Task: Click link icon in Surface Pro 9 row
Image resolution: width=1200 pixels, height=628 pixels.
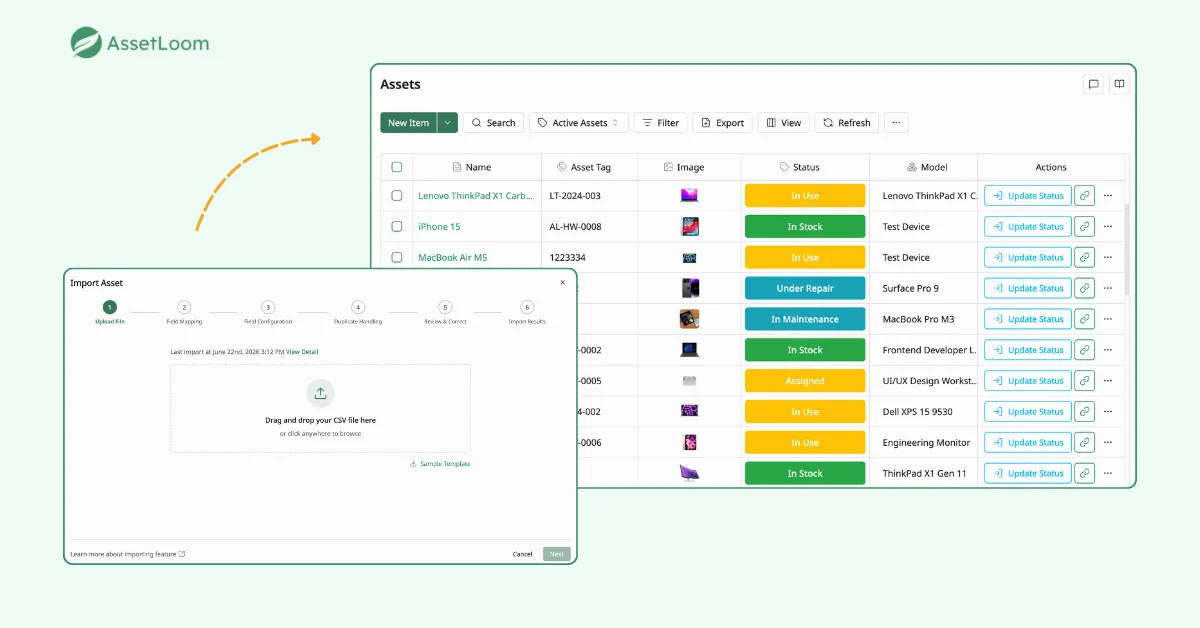Action: click(x=1084, y=288)
